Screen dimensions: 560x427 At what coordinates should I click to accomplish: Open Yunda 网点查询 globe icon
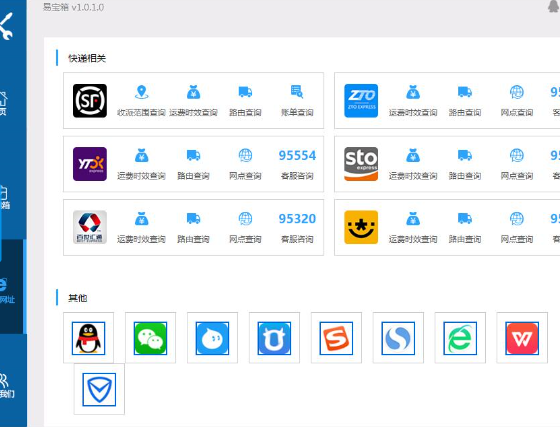517,218
